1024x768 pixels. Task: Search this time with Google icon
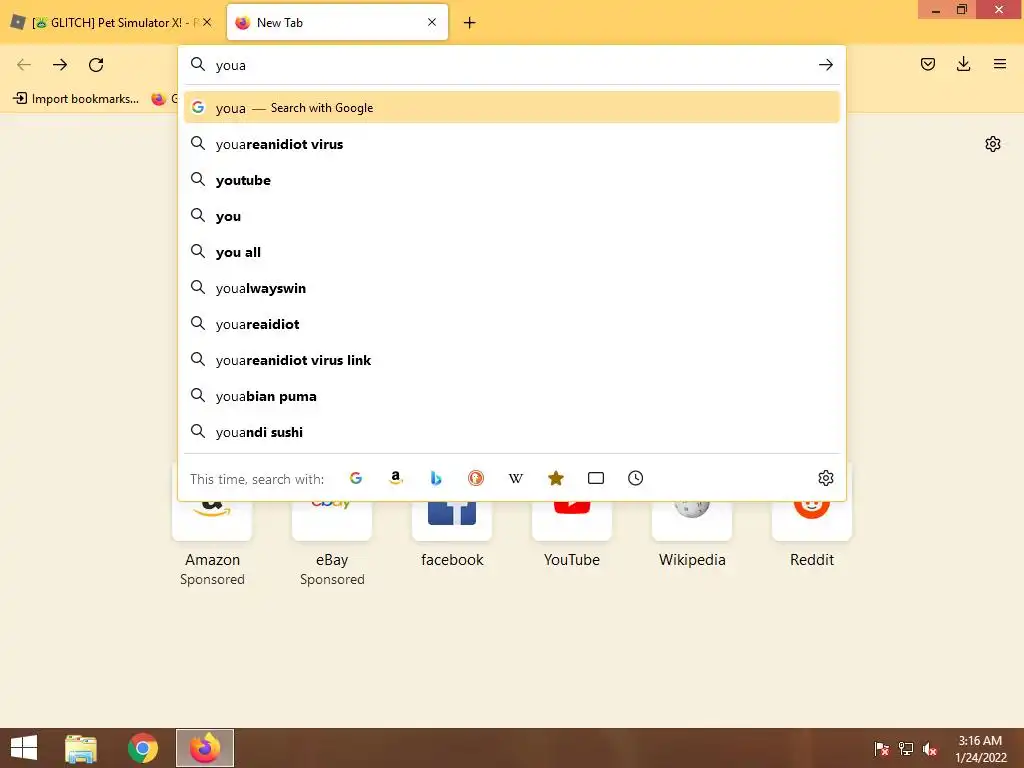[x=356, y=478]
